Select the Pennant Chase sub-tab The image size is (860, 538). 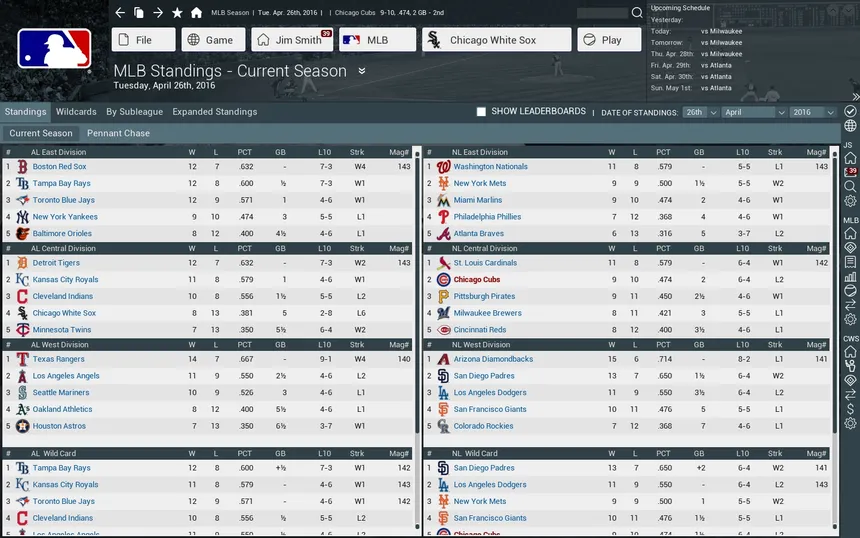[118, 133]
